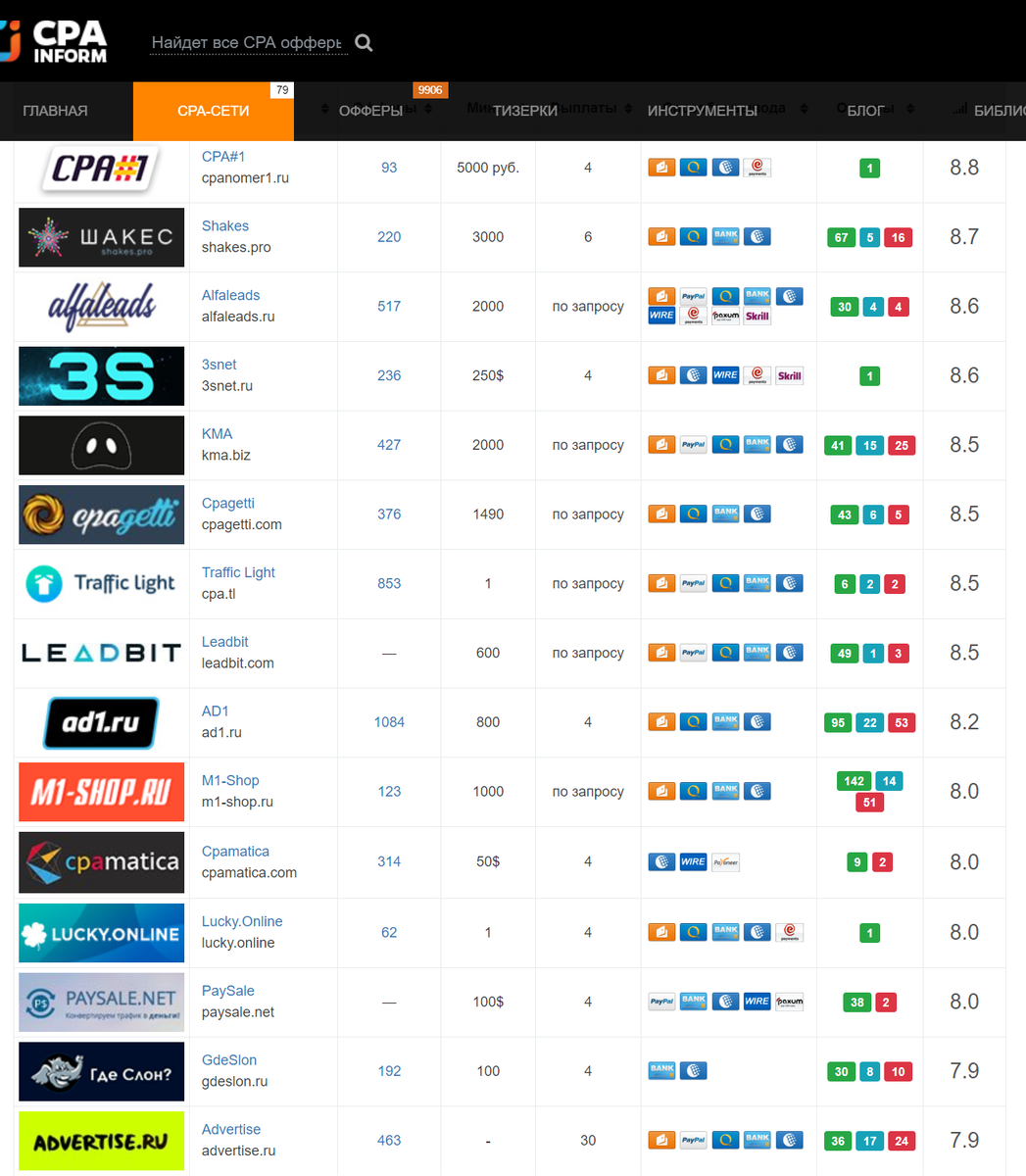This screenshot has width=1026, height=1176.
Task: Click green 142 reviews badge for M1-Shop
Action: point(855,781)
